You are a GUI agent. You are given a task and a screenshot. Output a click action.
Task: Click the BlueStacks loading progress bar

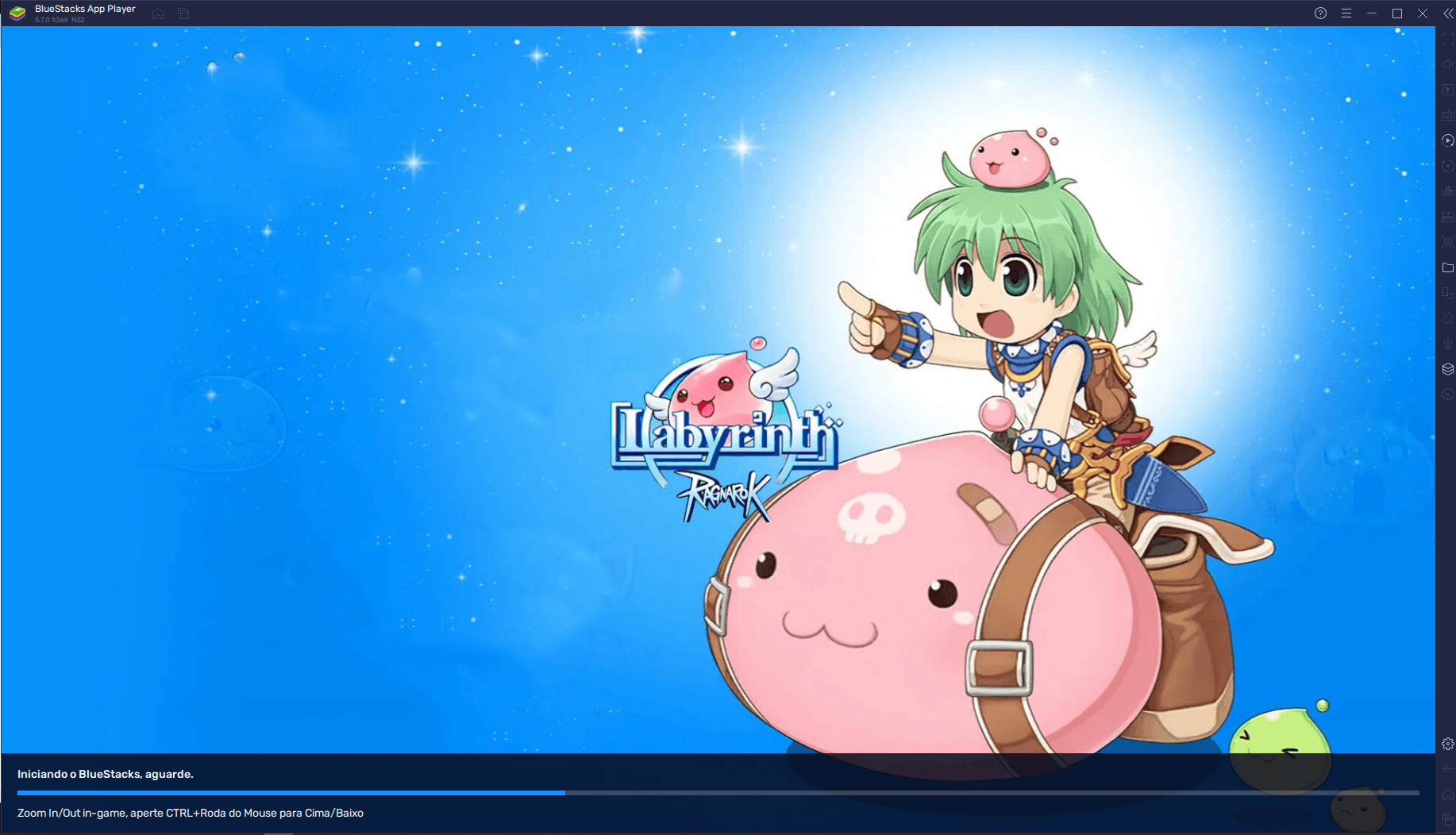click(718, 792)
